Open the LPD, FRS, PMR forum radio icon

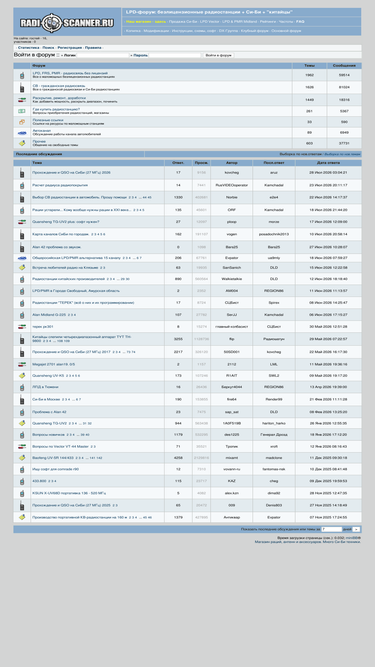coord(22,75)
